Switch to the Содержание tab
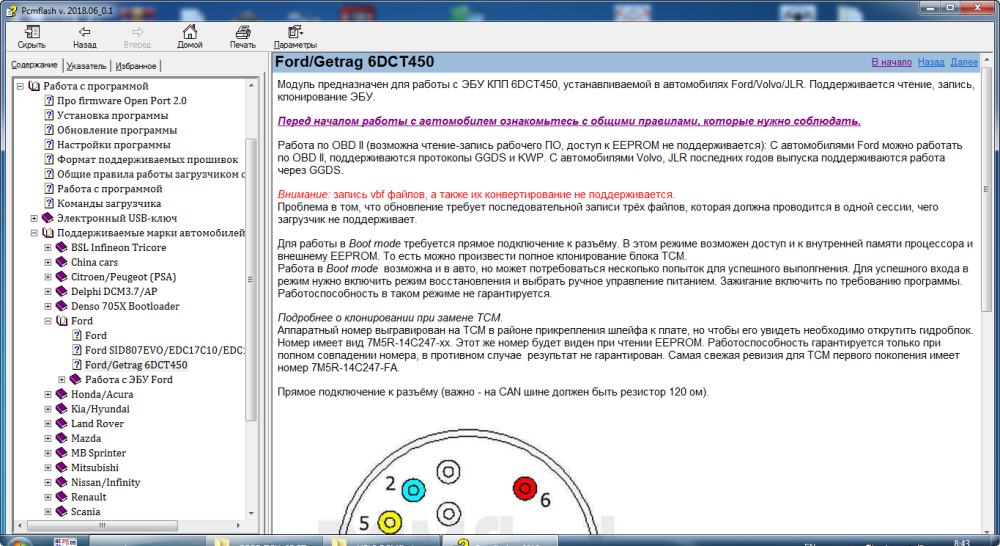Image resolution: width=1000 pixels, height=546 pixels. (x=34, y=64)
